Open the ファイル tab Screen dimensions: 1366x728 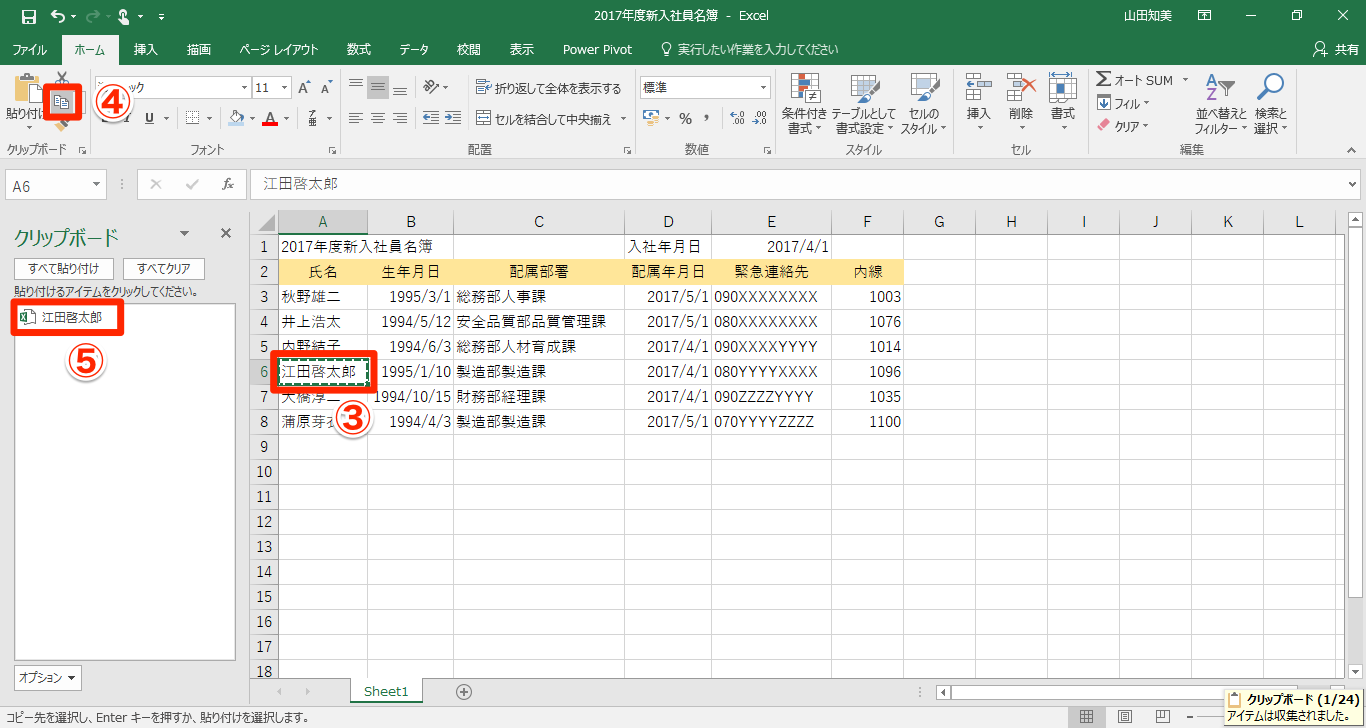30,49
